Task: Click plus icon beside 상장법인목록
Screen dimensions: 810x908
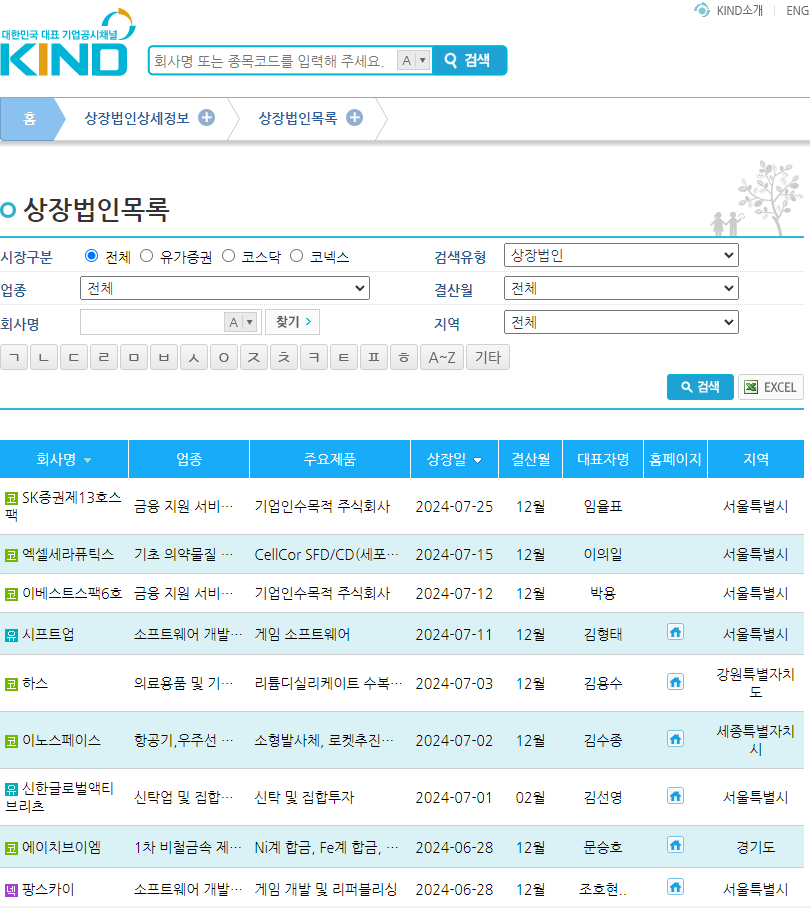Action: [x=354, y=118]
